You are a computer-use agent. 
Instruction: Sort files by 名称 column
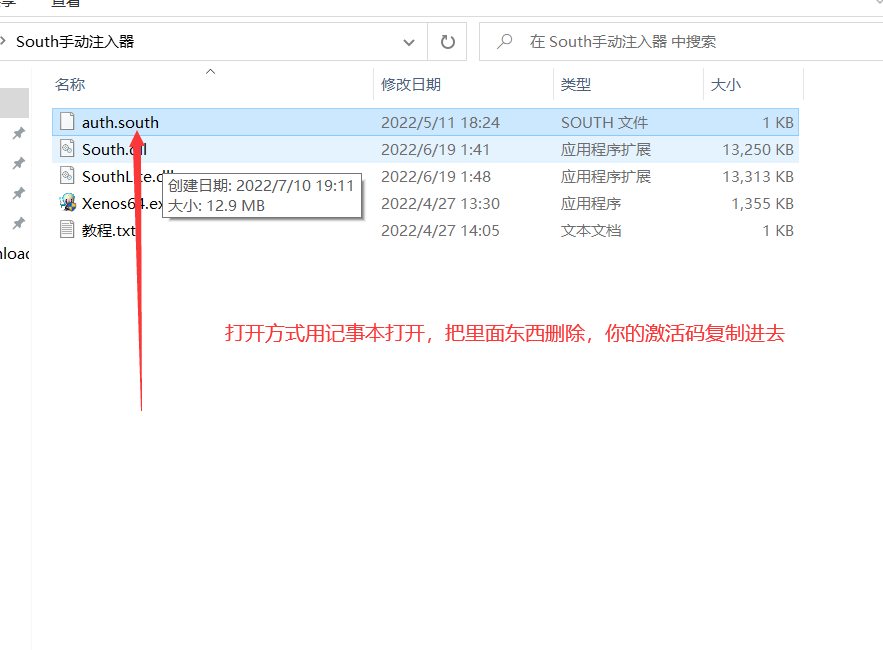(70, 84)
